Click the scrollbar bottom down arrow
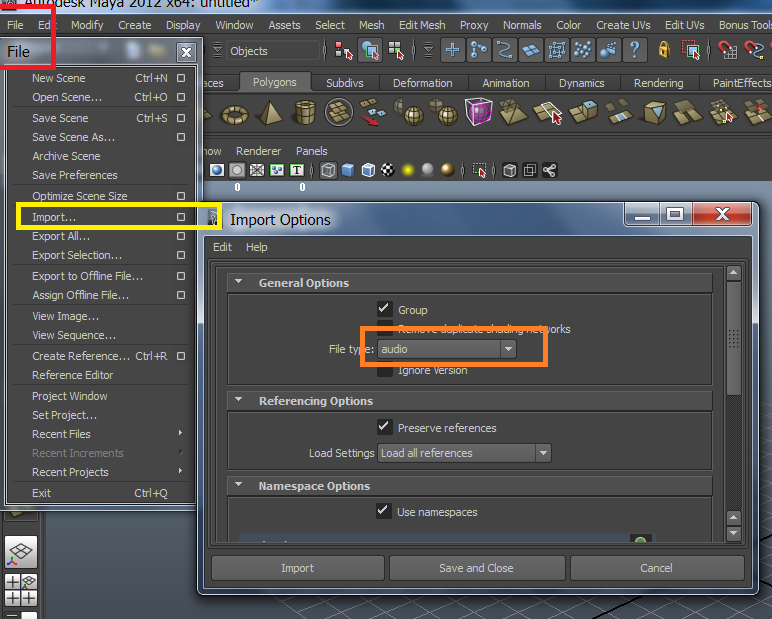The width and height of the screenshot is (772, 619). 734,533
